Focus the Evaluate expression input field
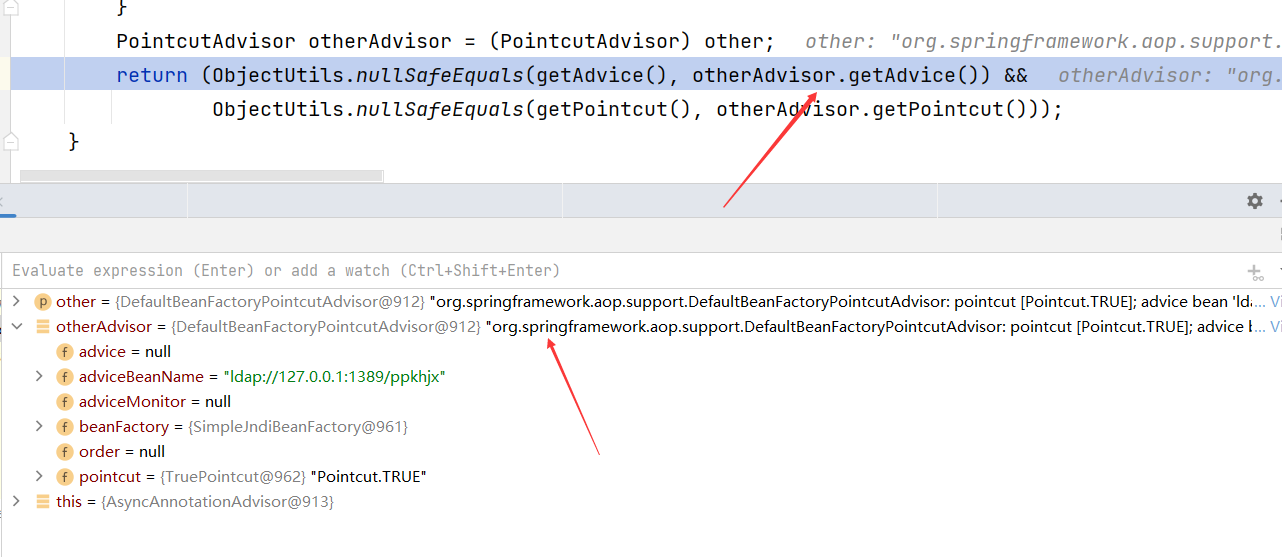 620,271
